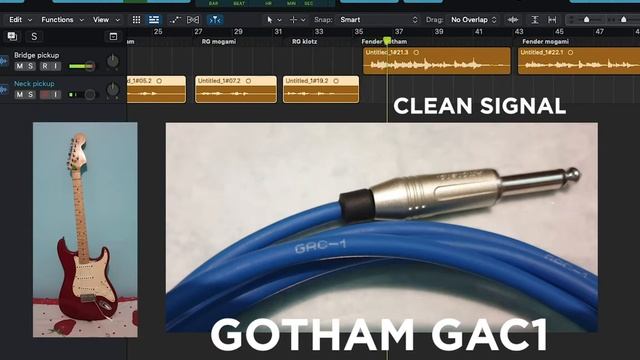This screenshot has width=640, height=360.
Task: Click the waveform zoom icon
Action: tap(513, 20)
